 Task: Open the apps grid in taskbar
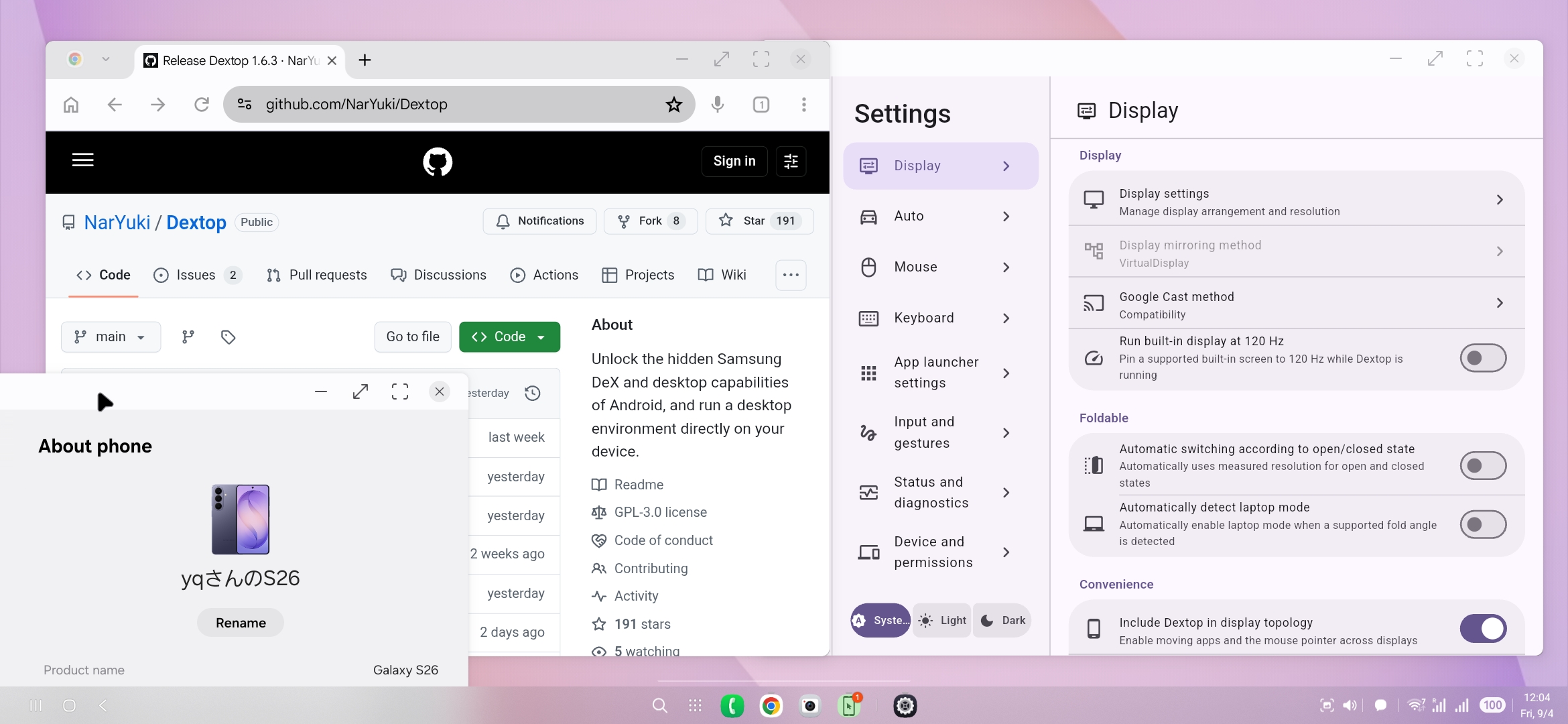696,706
